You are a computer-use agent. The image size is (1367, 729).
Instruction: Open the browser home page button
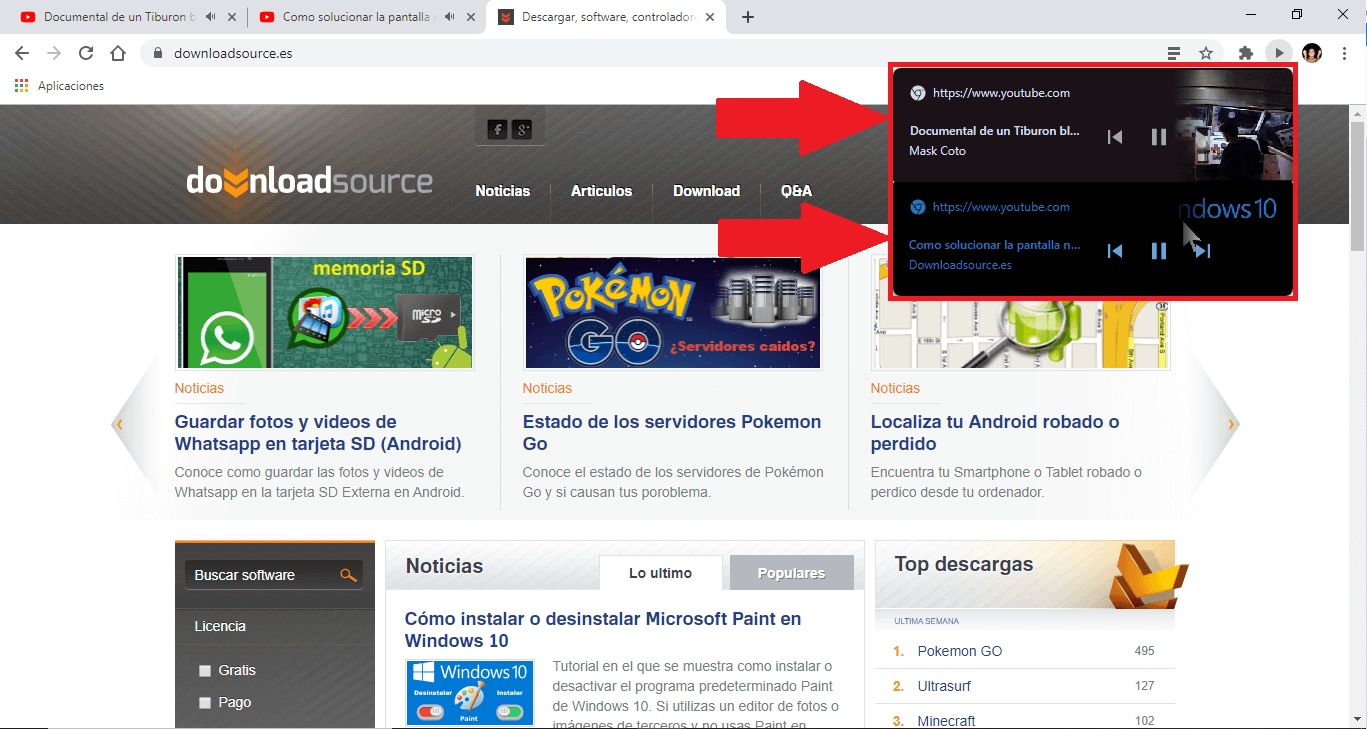(118, 53)
